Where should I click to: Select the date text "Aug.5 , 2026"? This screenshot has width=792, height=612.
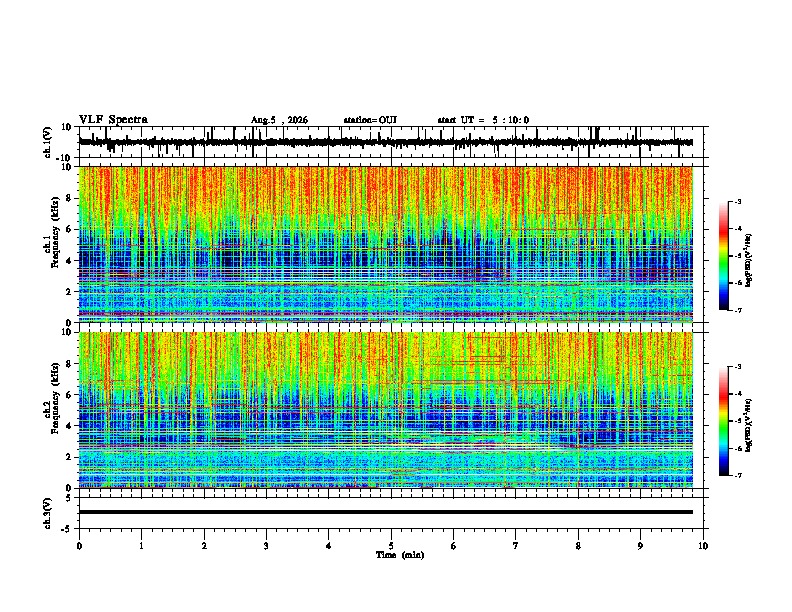coord(279,120)
